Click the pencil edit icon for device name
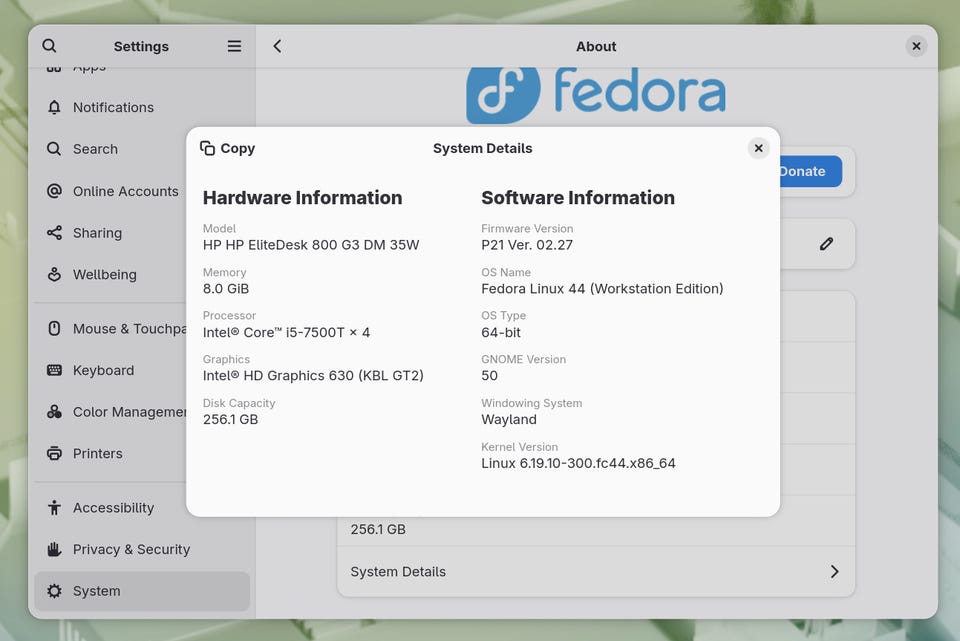This screenshot has height=641, width=960. coord(826,244)
